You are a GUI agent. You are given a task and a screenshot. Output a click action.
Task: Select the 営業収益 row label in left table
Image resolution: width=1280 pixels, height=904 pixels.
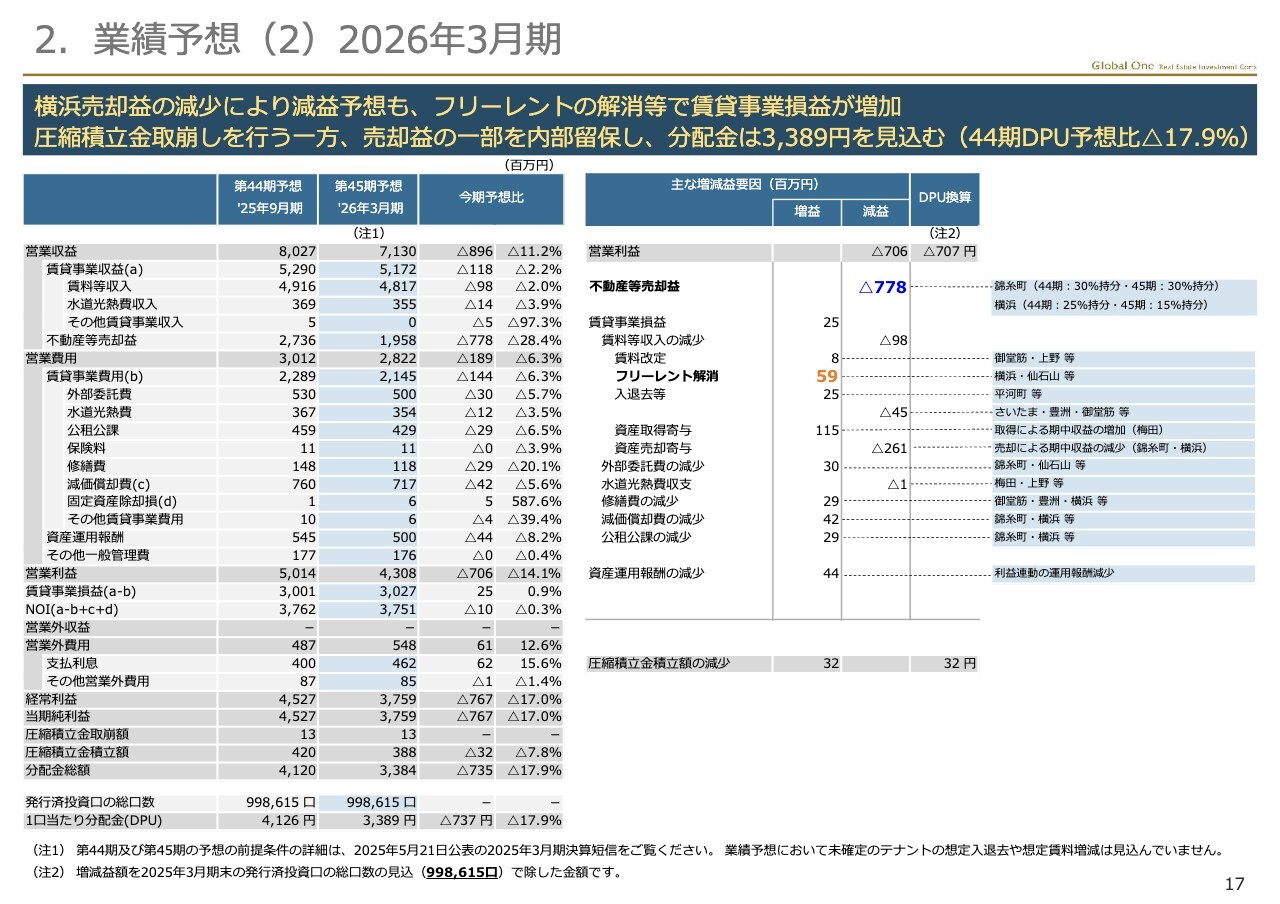tap(51, 252)
